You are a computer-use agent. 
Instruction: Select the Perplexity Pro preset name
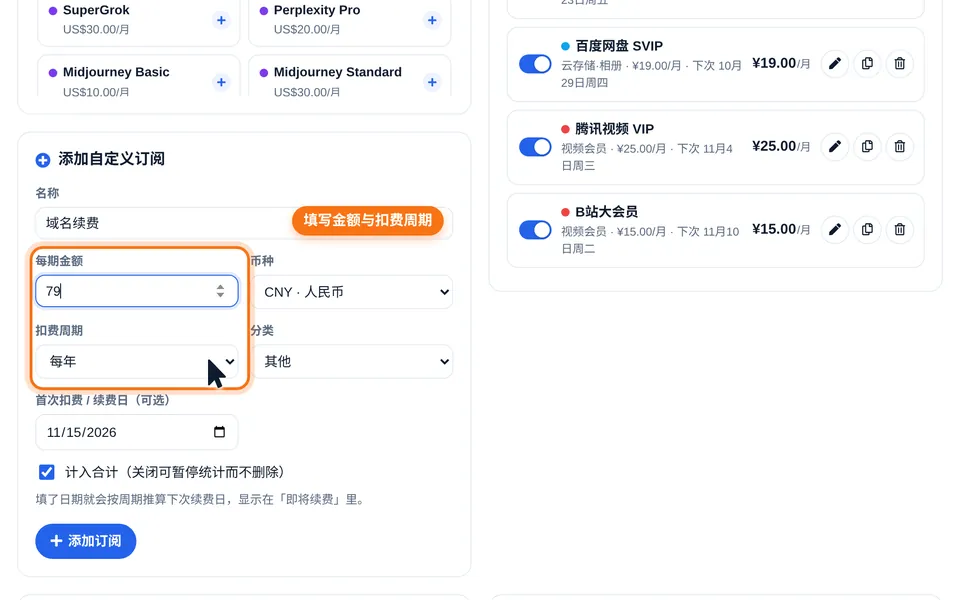click(x=317, y=10)
